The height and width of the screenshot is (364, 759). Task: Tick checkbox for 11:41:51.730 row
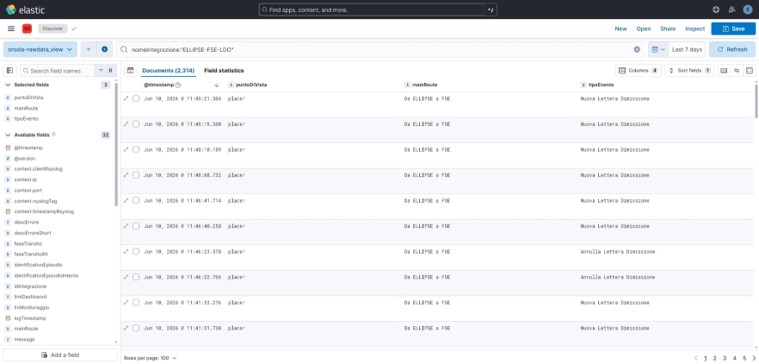click(x=136, y=328)
